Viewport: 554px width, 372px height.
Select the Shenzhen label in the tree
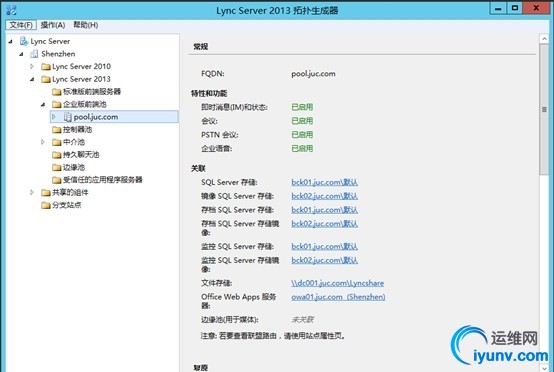click(58, 54)
